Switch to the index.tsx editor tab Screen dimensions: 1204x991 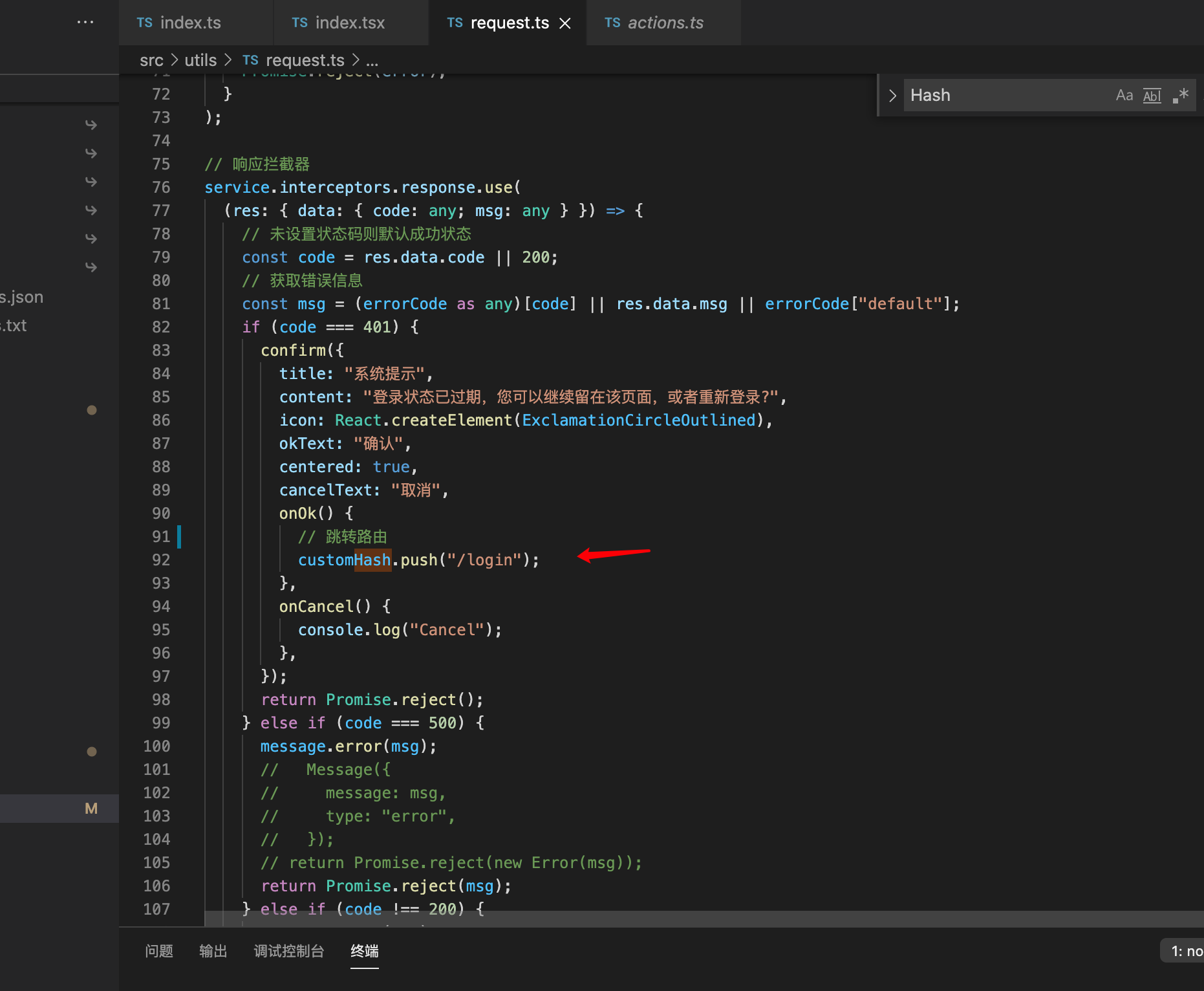(351, 23)
